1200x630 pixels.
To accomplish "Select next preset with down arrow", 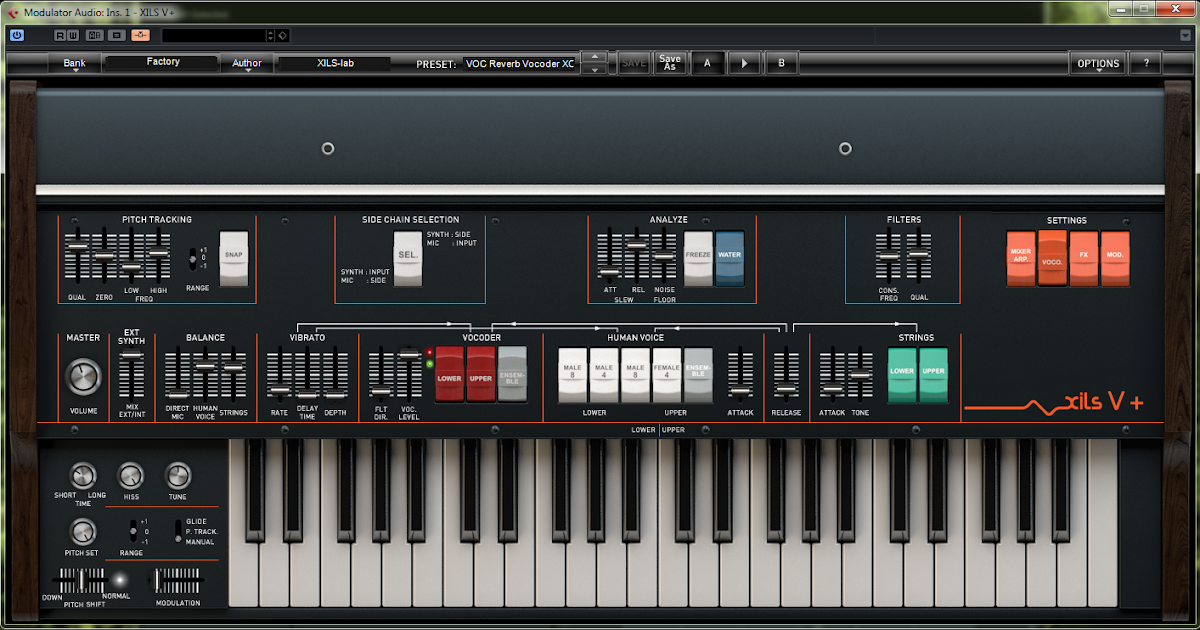I will [594, 69].
